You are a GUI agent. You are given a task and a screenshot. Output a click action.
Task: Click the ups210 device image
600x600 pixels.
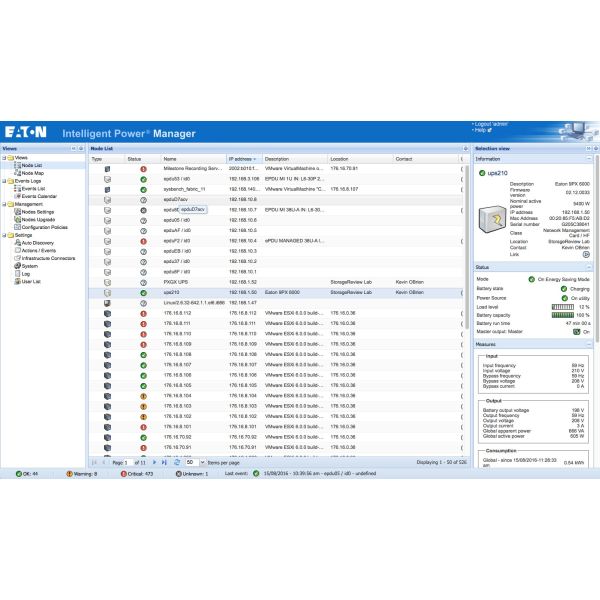point(492,219)
